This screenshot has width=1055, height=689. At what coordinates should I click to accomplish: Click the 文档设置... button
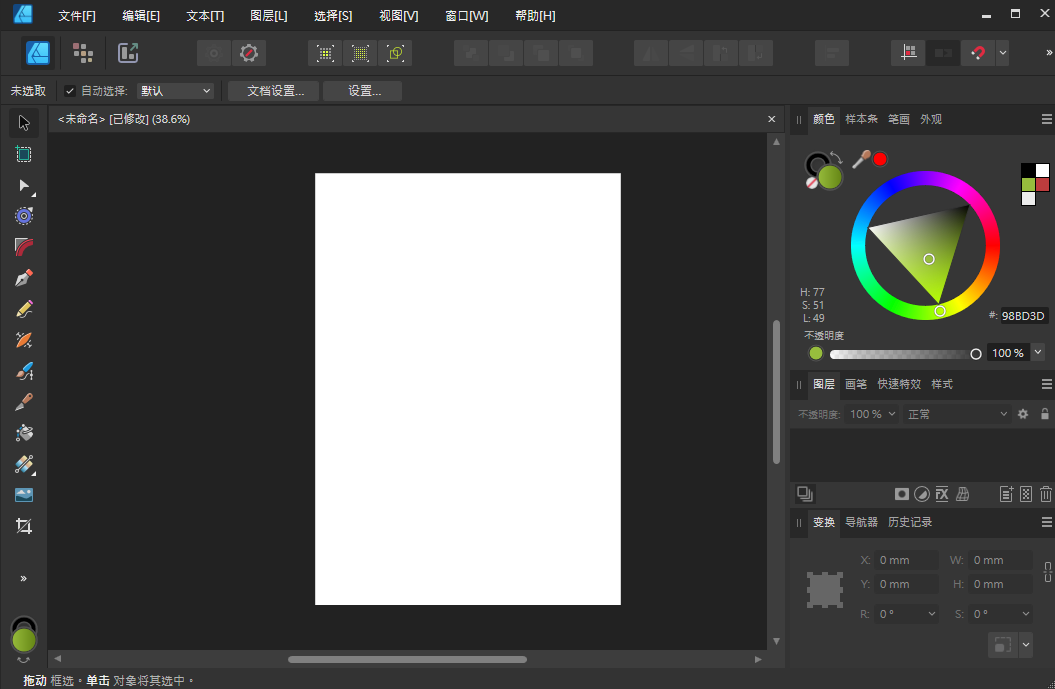click(x=274, y=91)
